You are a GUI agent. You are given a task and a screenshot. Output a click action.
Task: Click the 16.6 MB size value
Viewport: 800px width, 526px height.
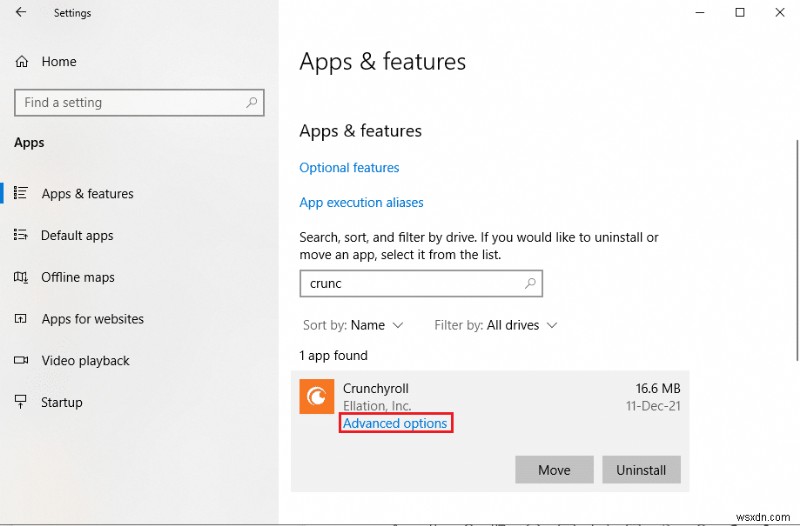[x=658, y=388]
